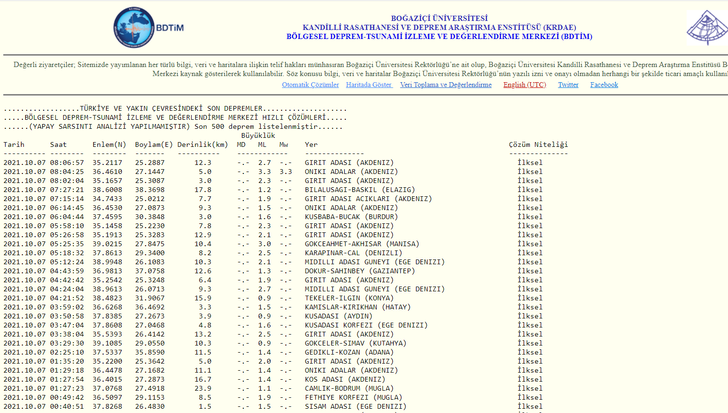Select the Gokceahmet-Akhisar (Manisa) earthquake entry
This screenshot has height=413, width=728.
[x=348, y=243]
